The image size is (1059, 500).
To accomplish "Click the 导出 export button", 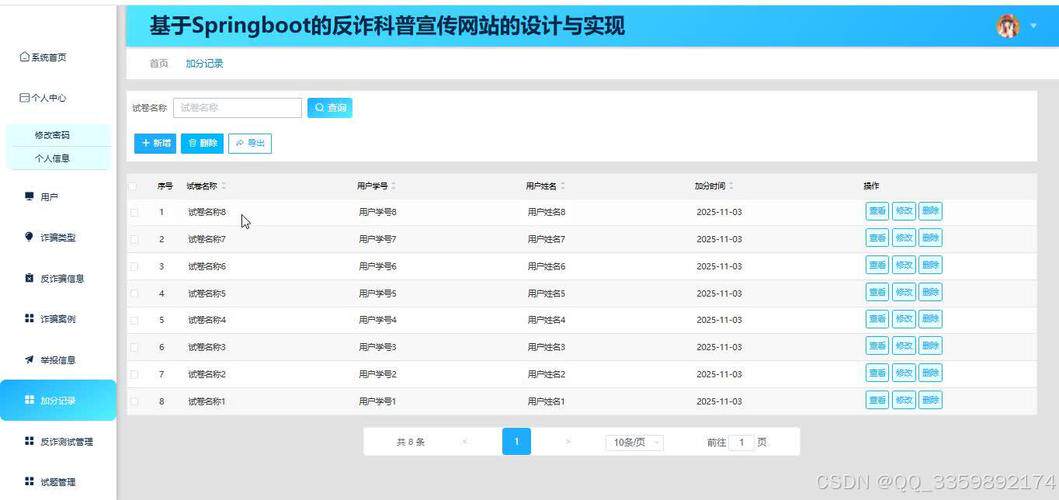I will (x=250, y=143).
